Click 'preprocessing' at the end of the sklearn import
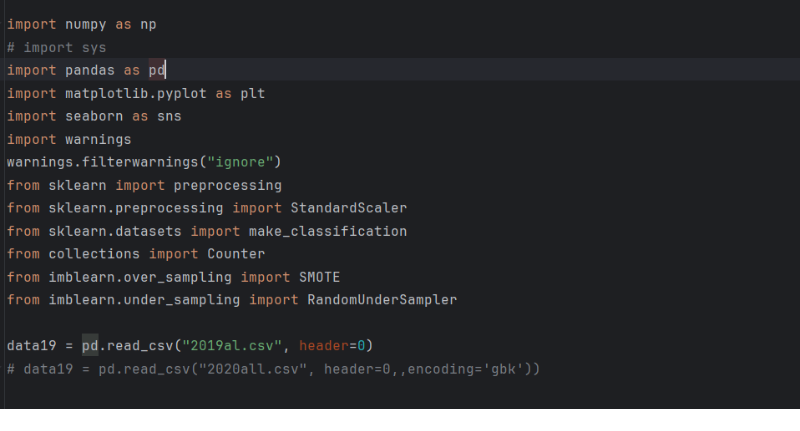Viewport: 800px width, 431px height. point(227,185)
